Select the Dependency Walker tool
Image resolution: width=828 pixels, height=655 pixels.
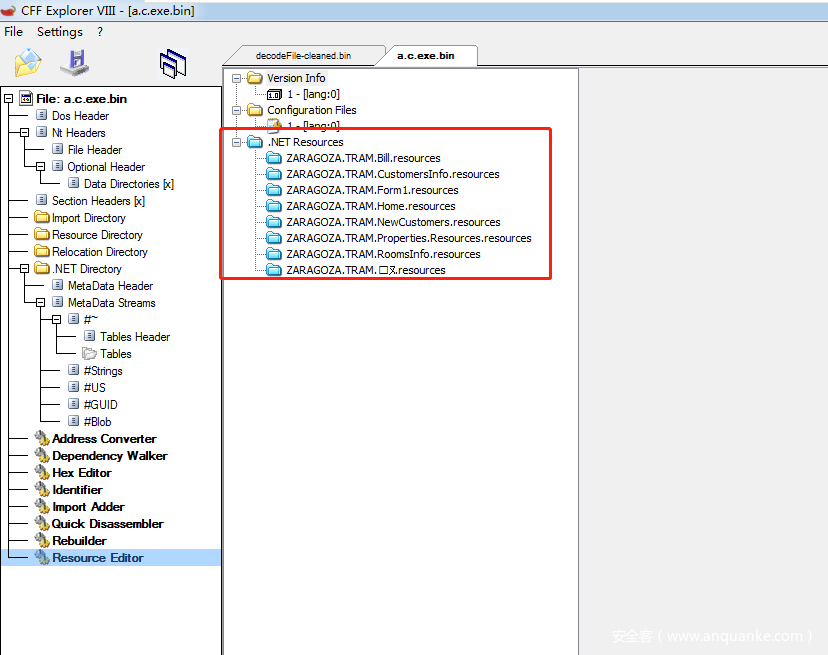click(110, 456)
